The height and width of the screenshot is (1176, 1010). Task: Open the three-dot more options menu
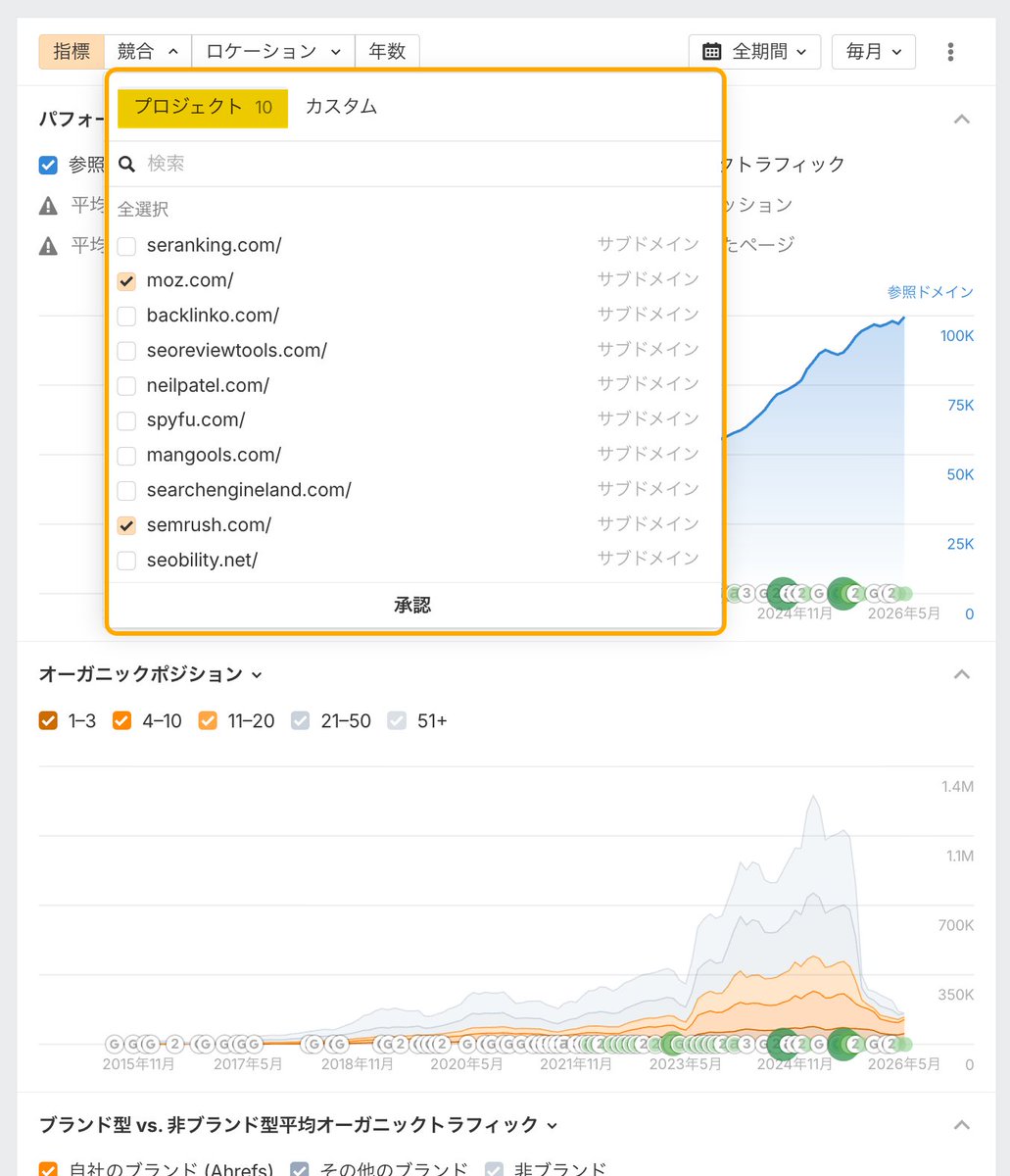(950, 52)
